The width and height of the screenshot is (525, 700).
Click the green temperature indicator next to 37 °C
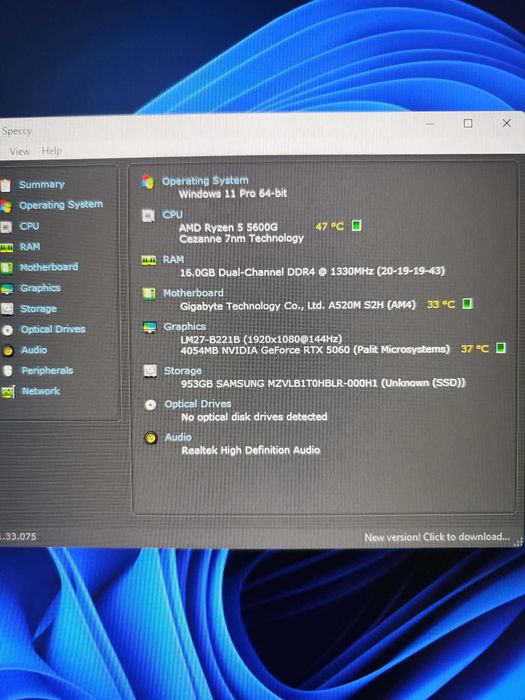click(x=500, y=348)
